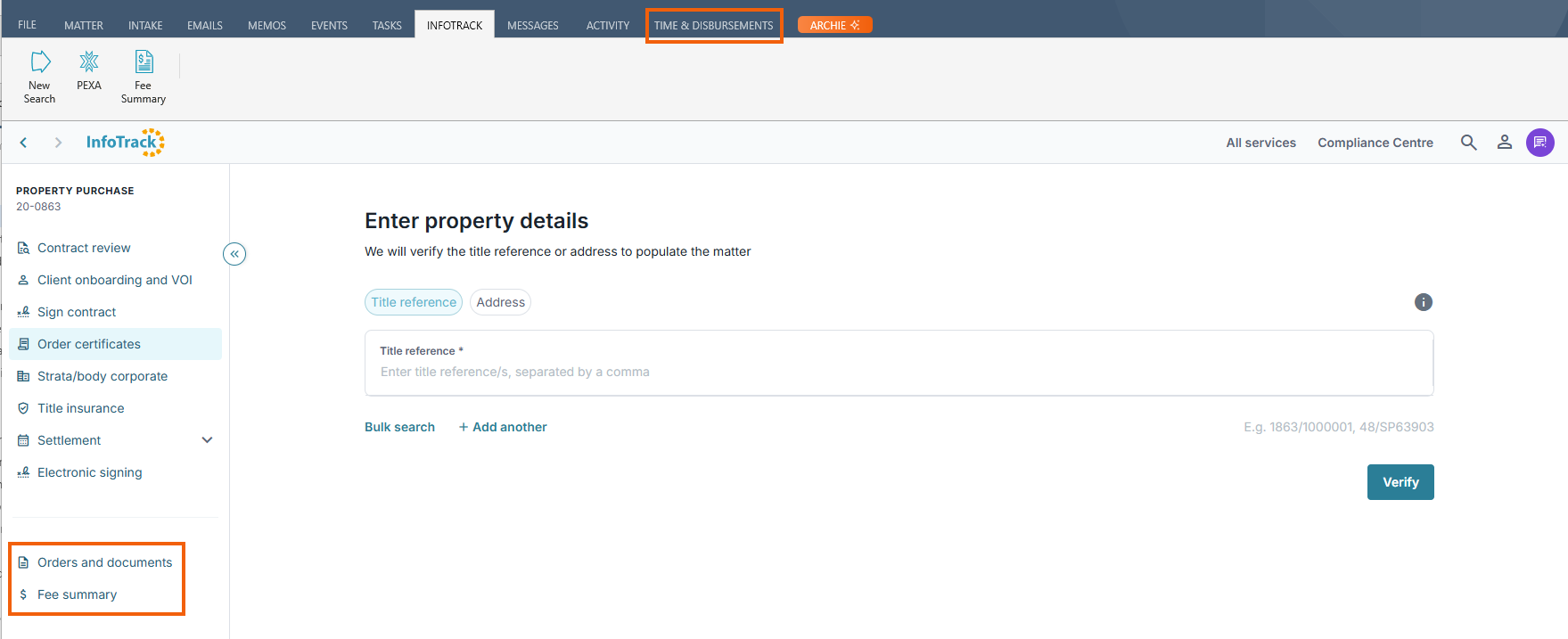The width and height of the screenshot is (1568, 639).
Task: Click into the Title reference input field
Action: [x=898, y=372]
